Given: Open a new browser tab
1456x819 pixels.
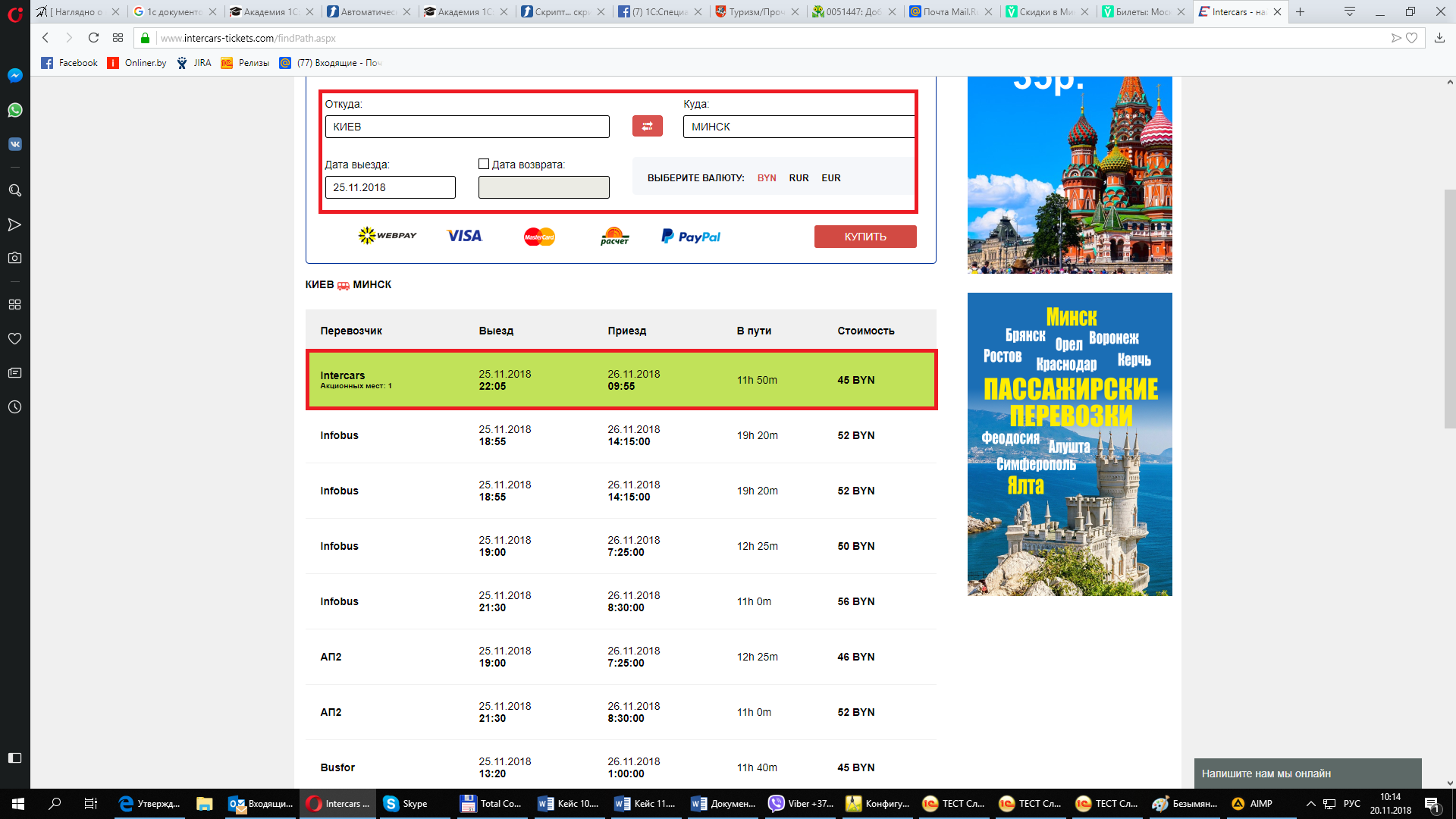Looking at the screenshot, I should tap(1300, 11).
